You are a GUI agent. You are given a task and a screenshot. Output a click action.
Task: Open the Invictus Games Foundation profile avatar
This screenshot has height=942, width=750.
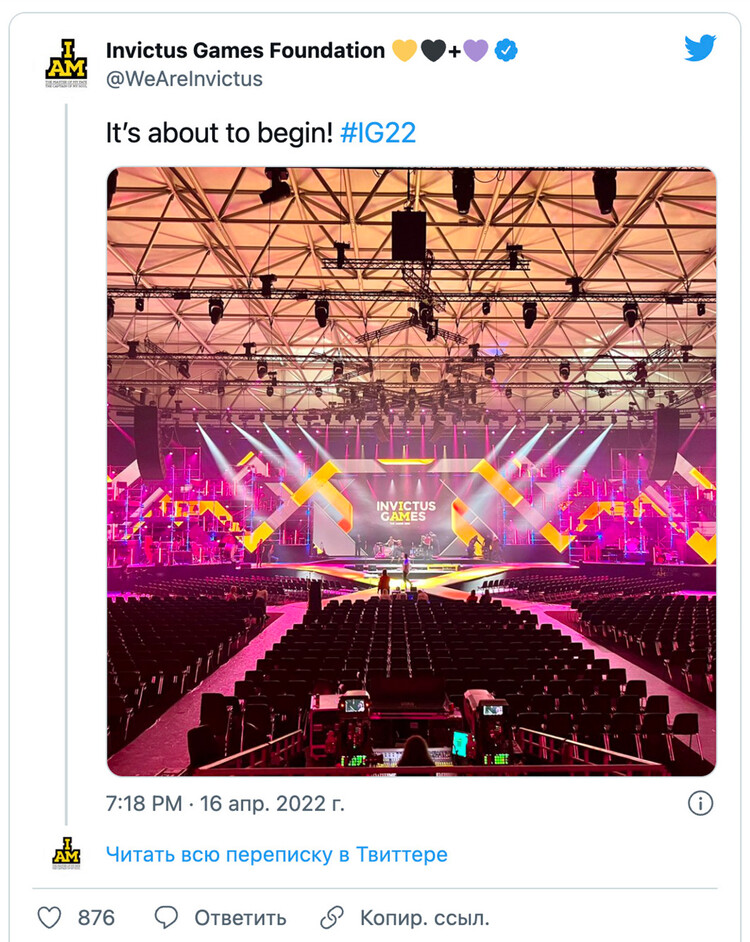point(66,64)
